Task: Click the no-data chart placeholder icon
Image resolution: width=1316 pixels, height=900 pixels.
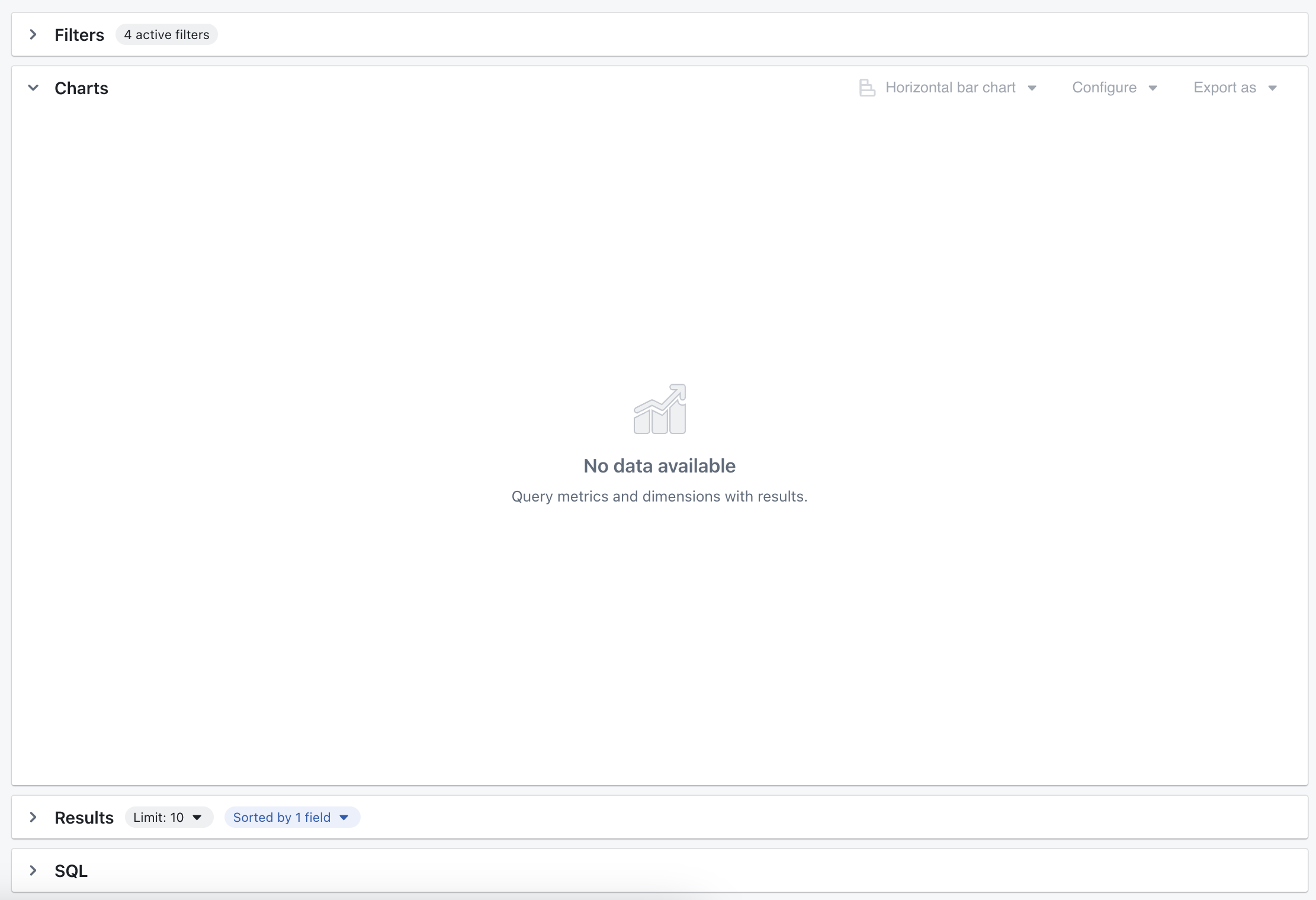Action: [659, 409]
